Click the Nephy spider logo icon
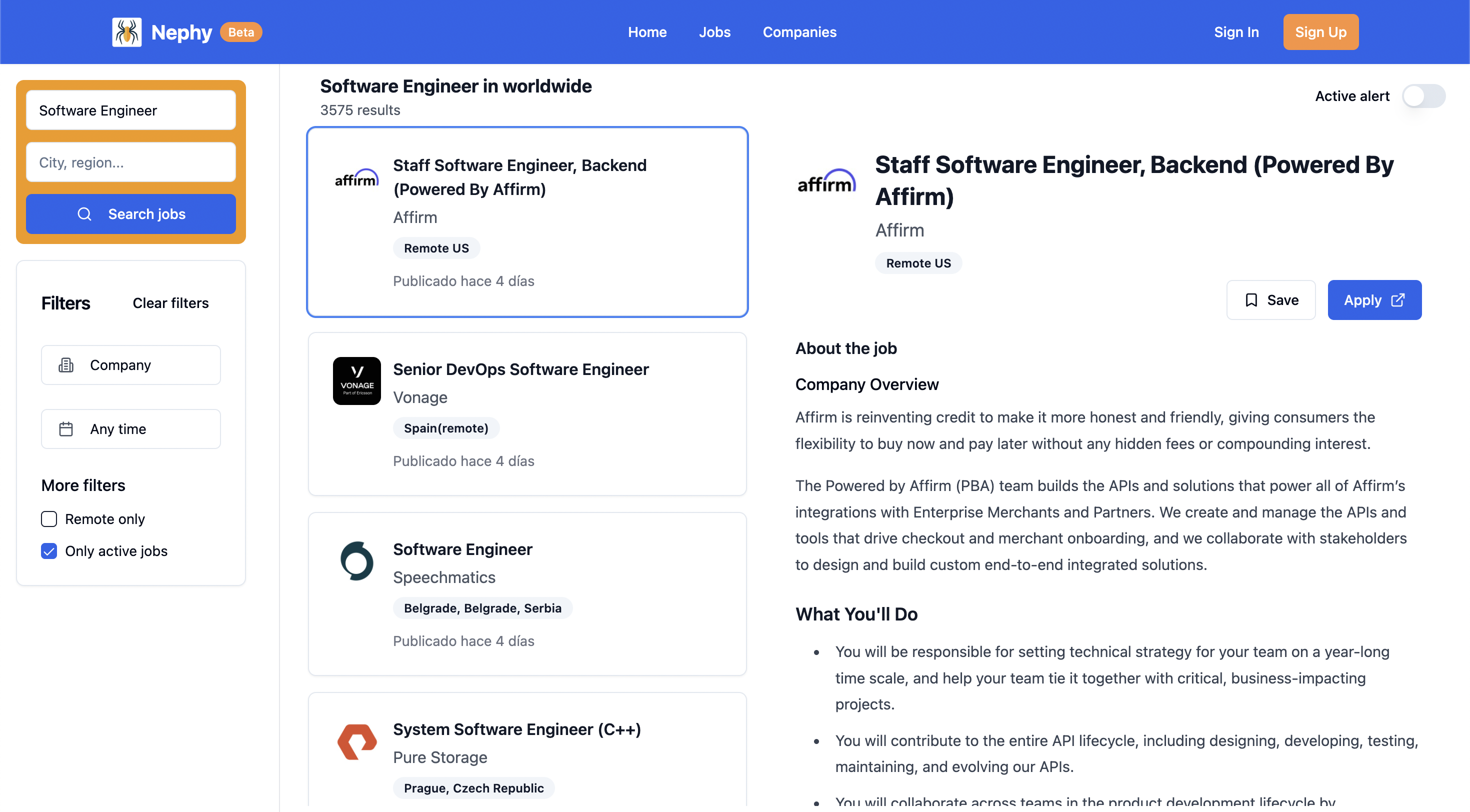The image size is (1470, 812). click(126, 32)
